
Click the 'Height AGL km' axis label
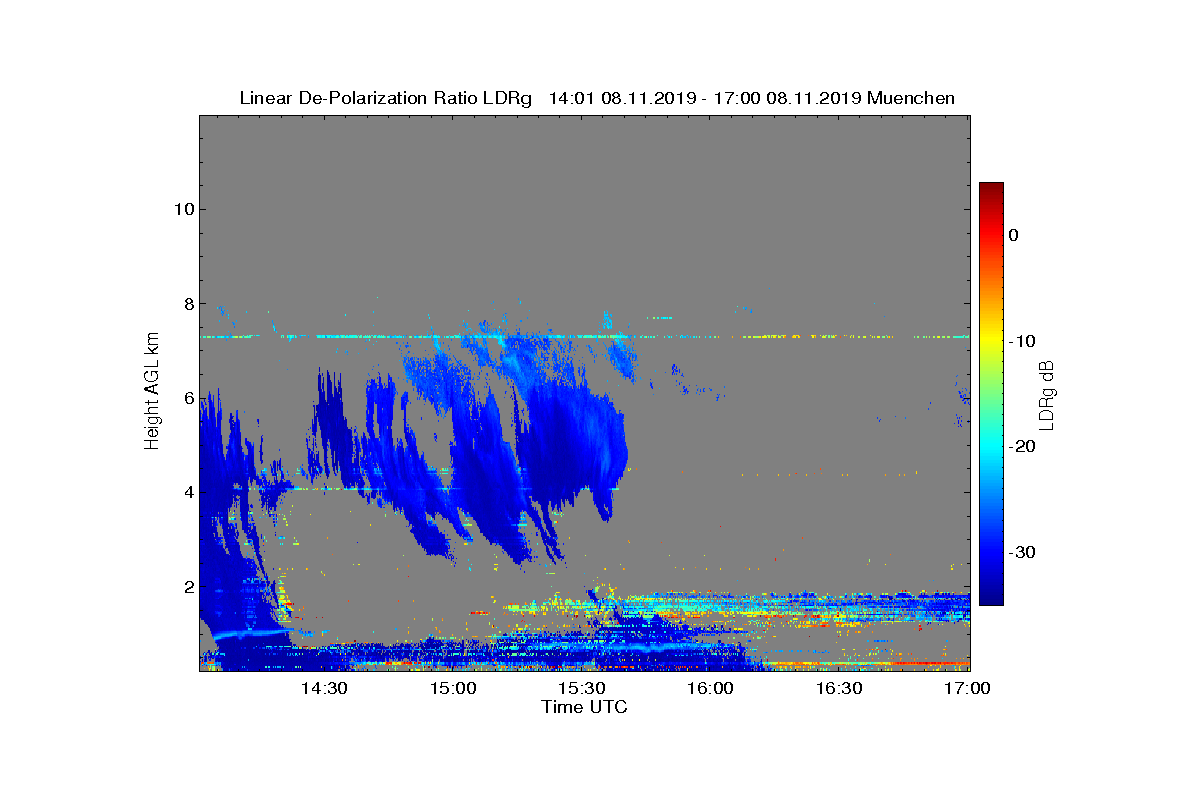(x=152, y=392)
